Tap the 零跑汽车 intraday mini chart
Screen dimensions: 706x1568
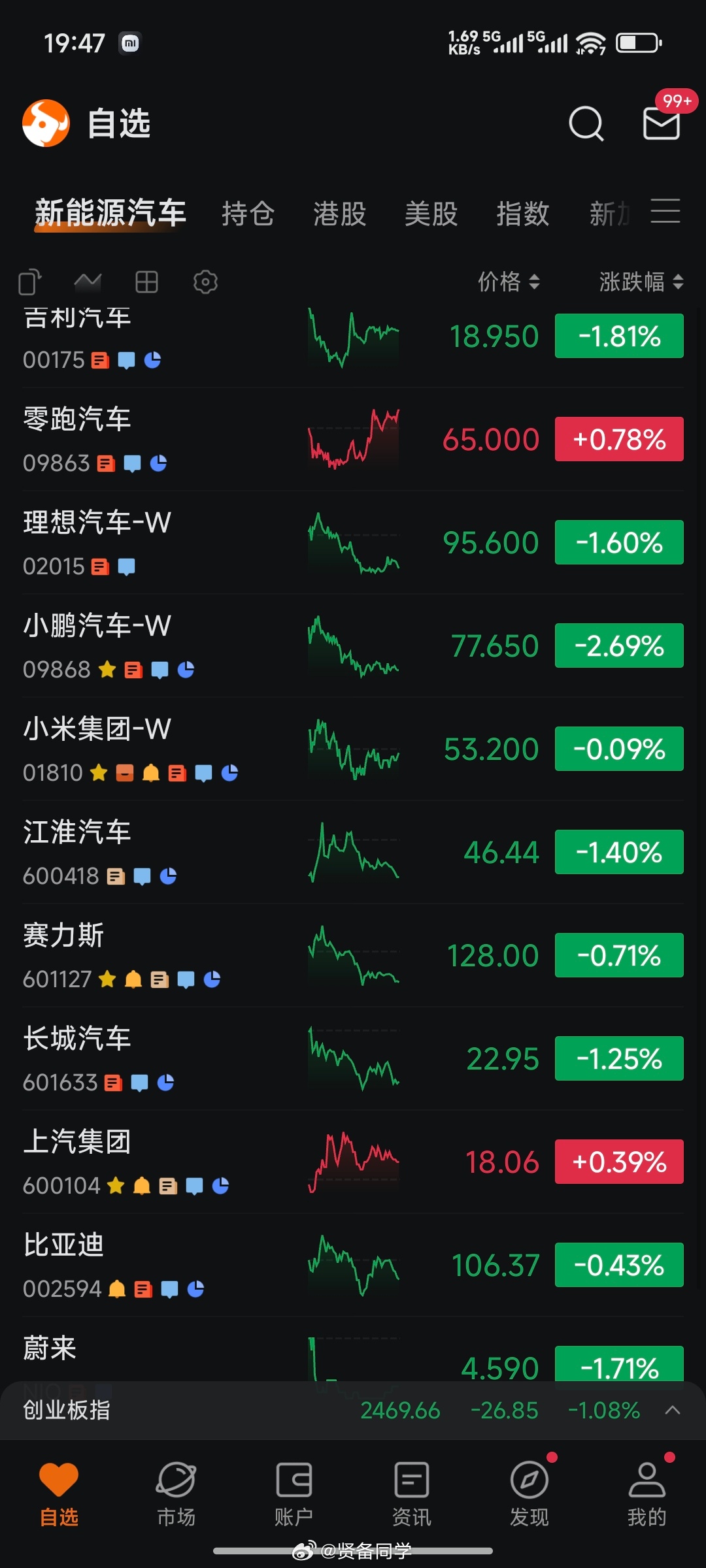point(354,439)
